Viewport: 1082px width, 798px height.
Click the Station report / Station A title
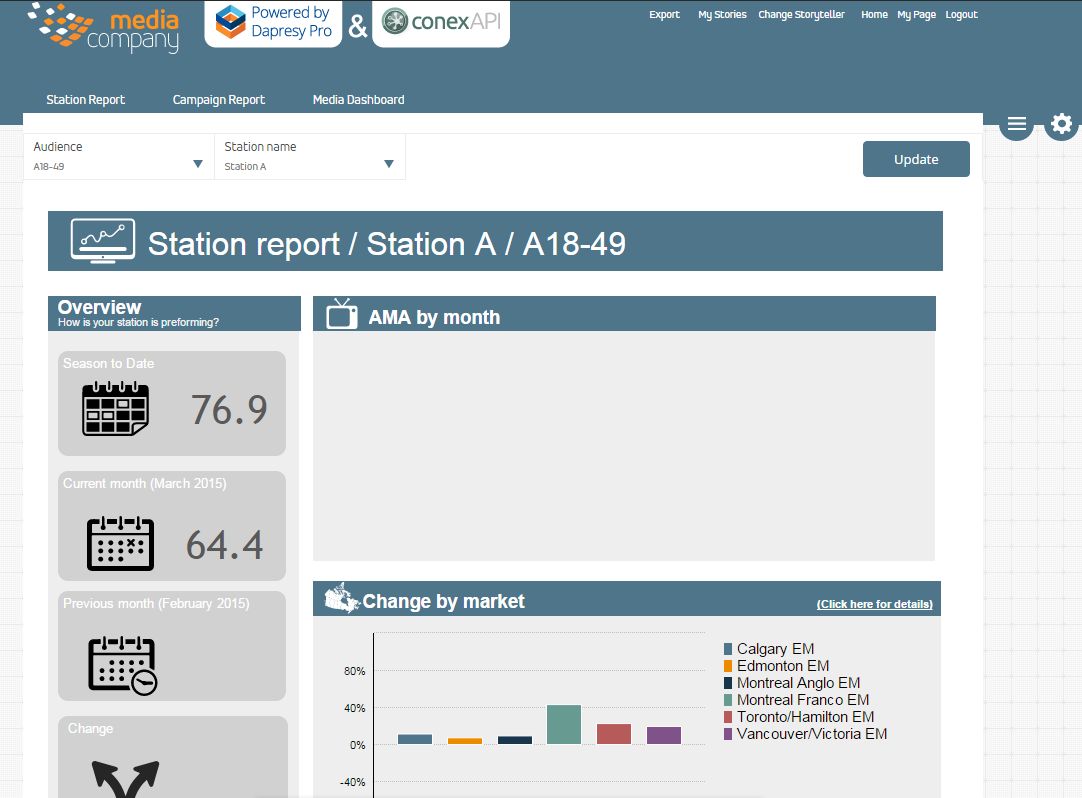[x=387, y=244]
